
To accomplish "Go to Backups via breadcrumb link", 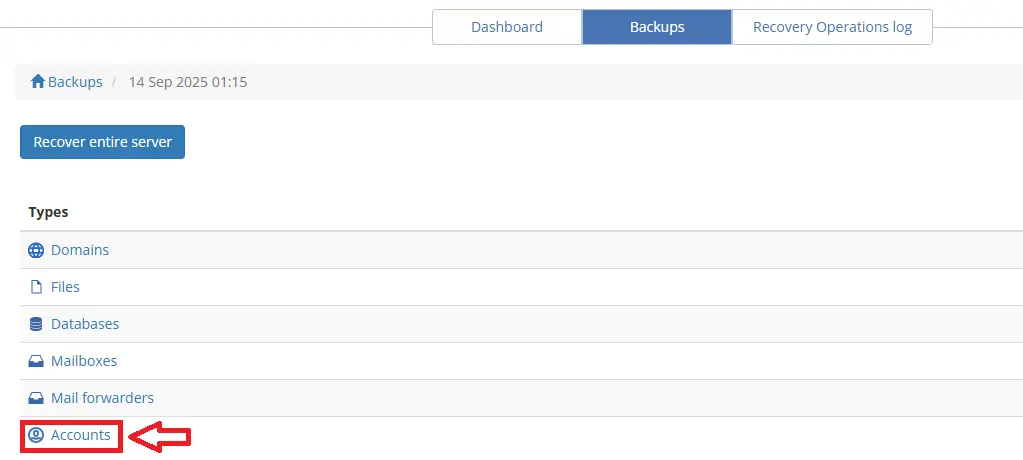I will (75, 82).
